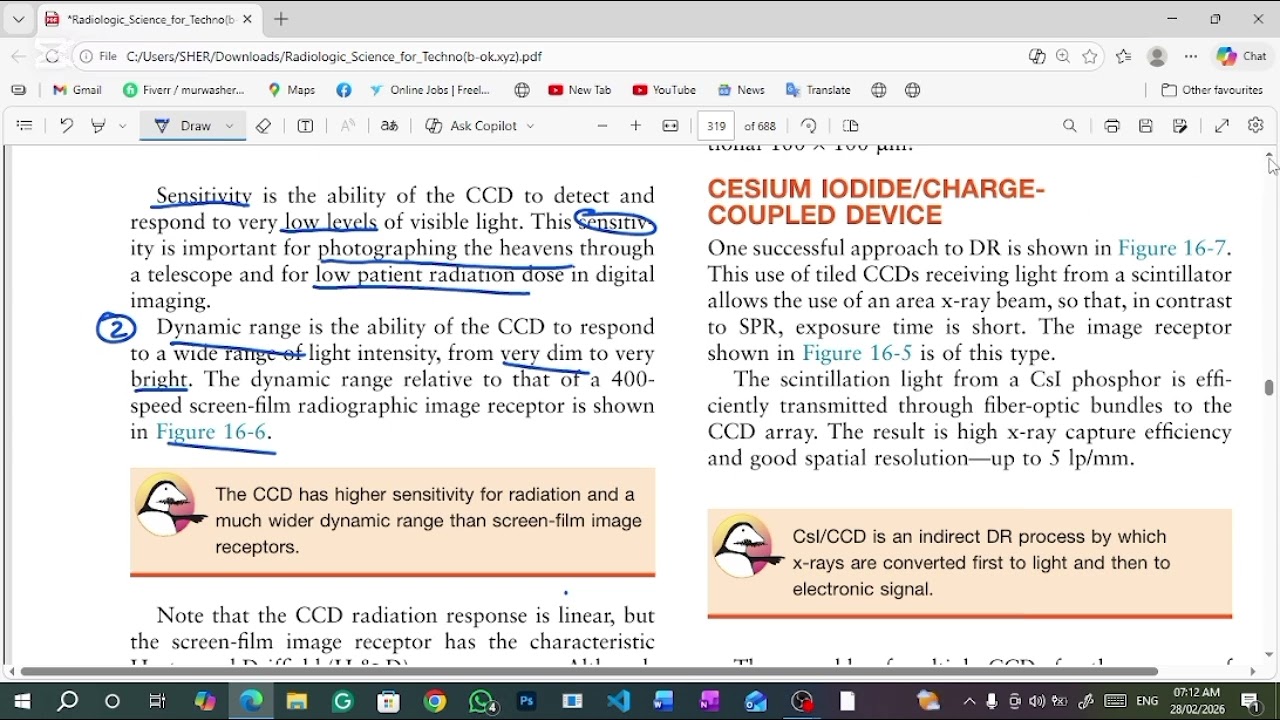Image resolution: width=1280 pixels, height=720 pixels.
Task: Open Copilot Chat sidebar
Action: [x=1242, y=57]
